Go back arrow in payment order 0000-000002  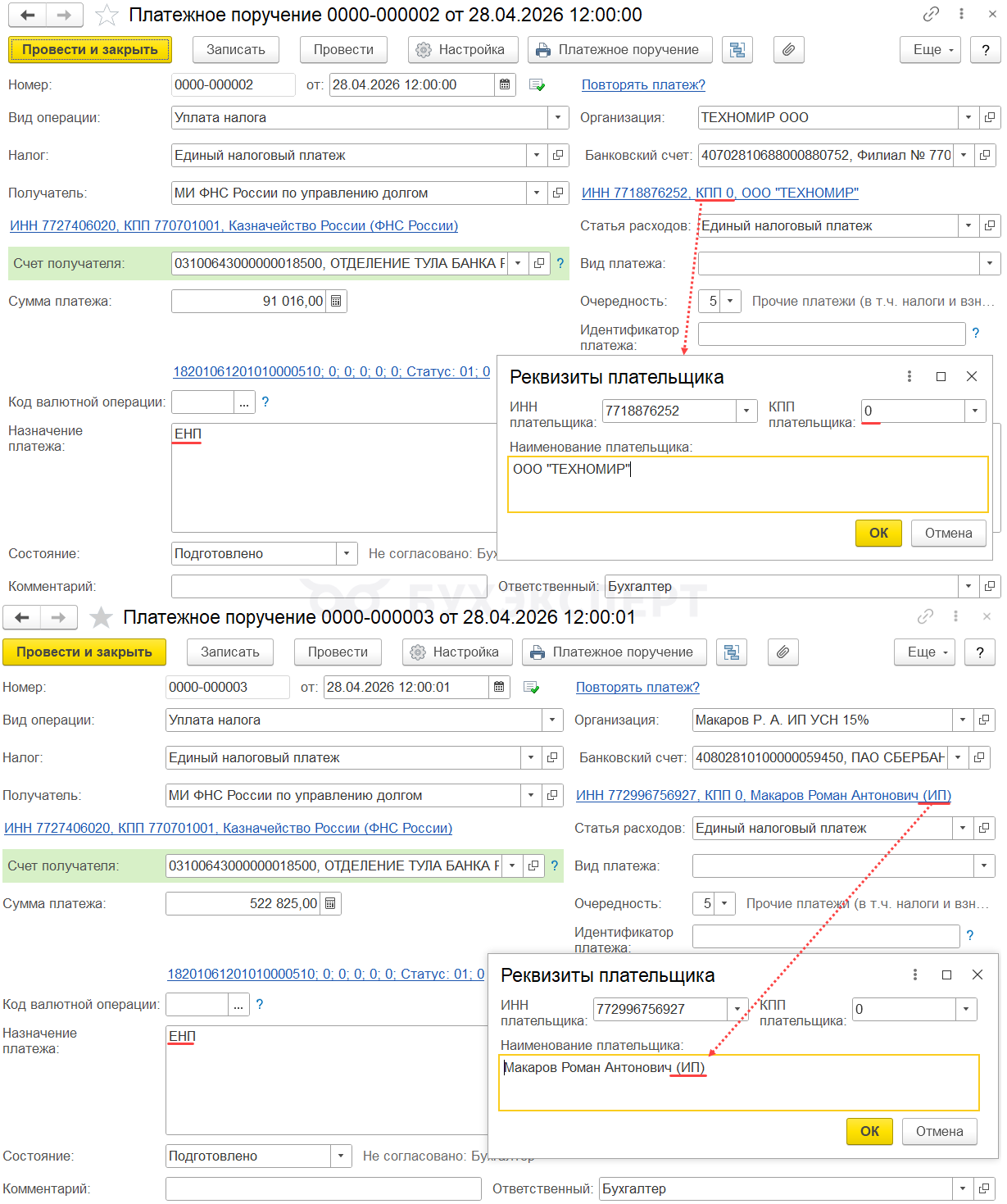tap(27, 15)
